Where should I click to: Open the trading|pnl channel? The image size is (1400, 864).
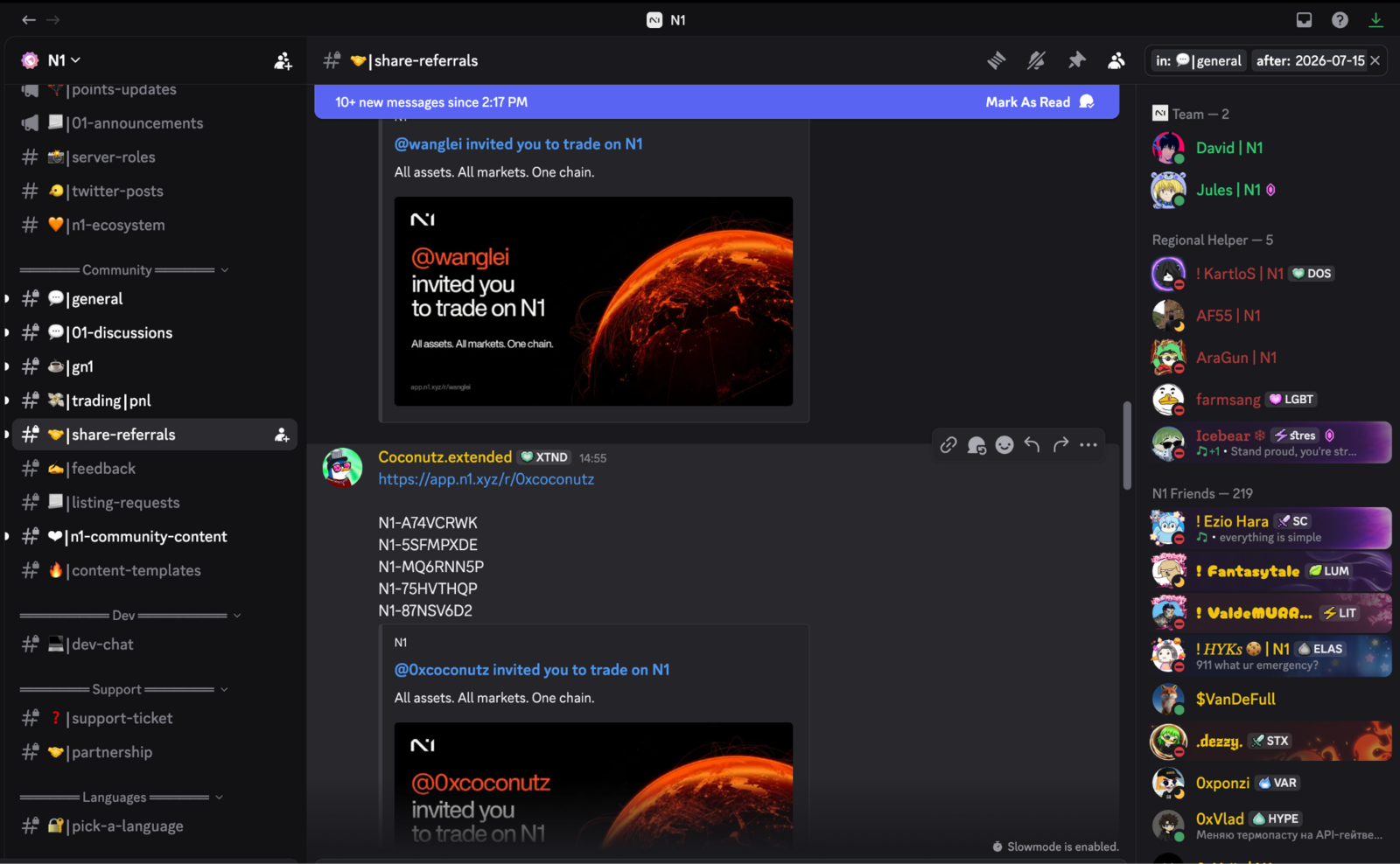point(155,401)
